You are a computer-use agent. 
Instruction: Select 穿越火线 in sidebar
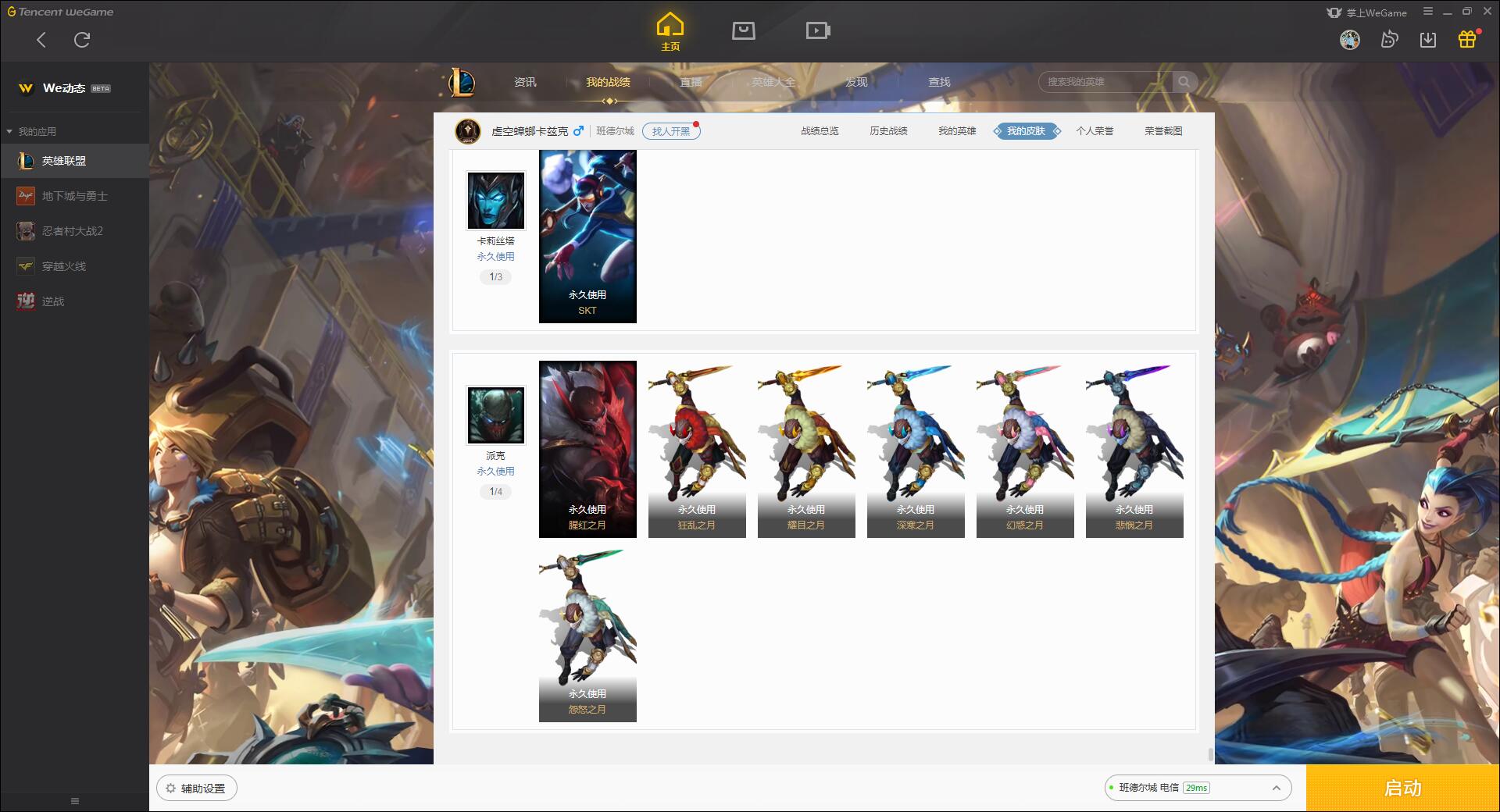point(74,266)
